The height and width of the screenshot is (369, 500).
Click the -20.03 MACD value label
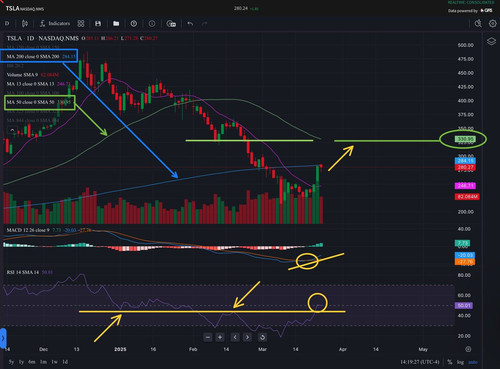[465, 255]
